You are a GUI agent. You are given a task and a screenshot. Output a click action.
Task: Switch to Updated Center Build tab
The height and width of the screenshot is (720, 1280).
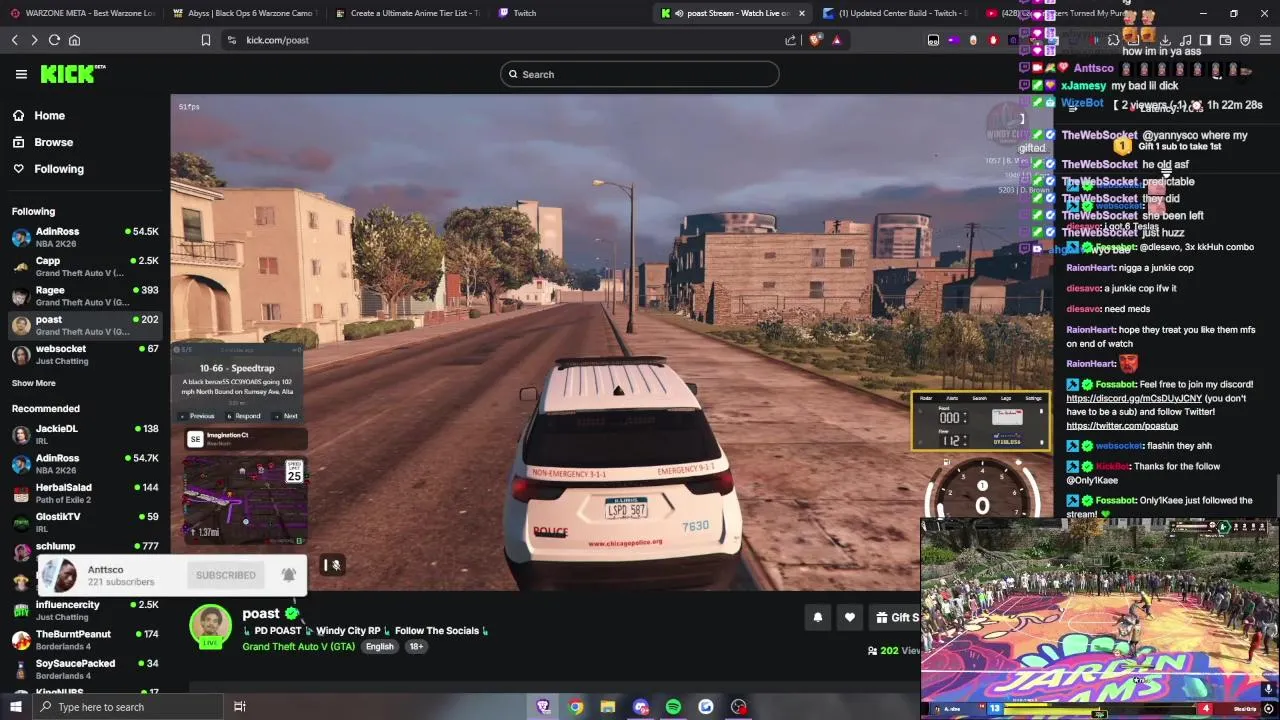[x=896, y=13]
